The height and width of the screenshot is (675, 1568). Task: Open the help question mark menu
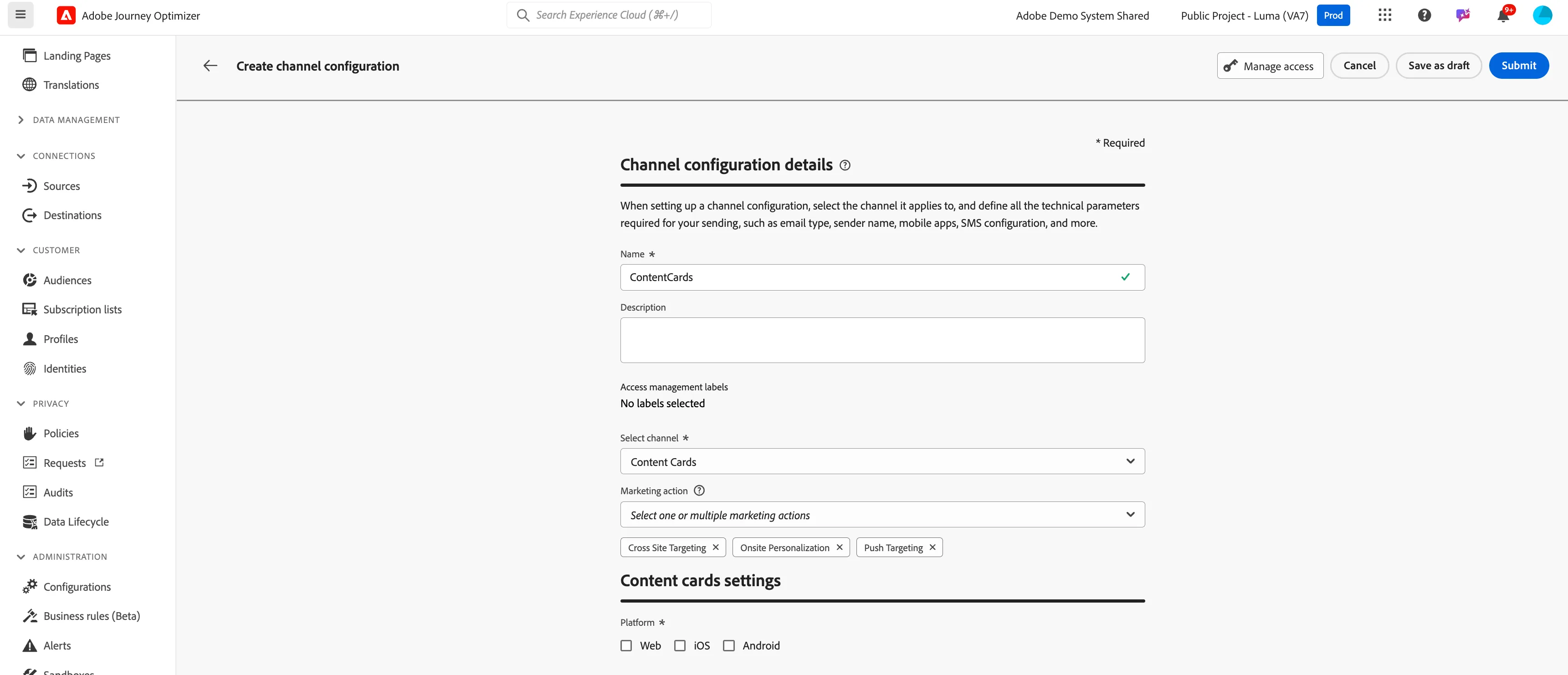(x=1425, y=15)
